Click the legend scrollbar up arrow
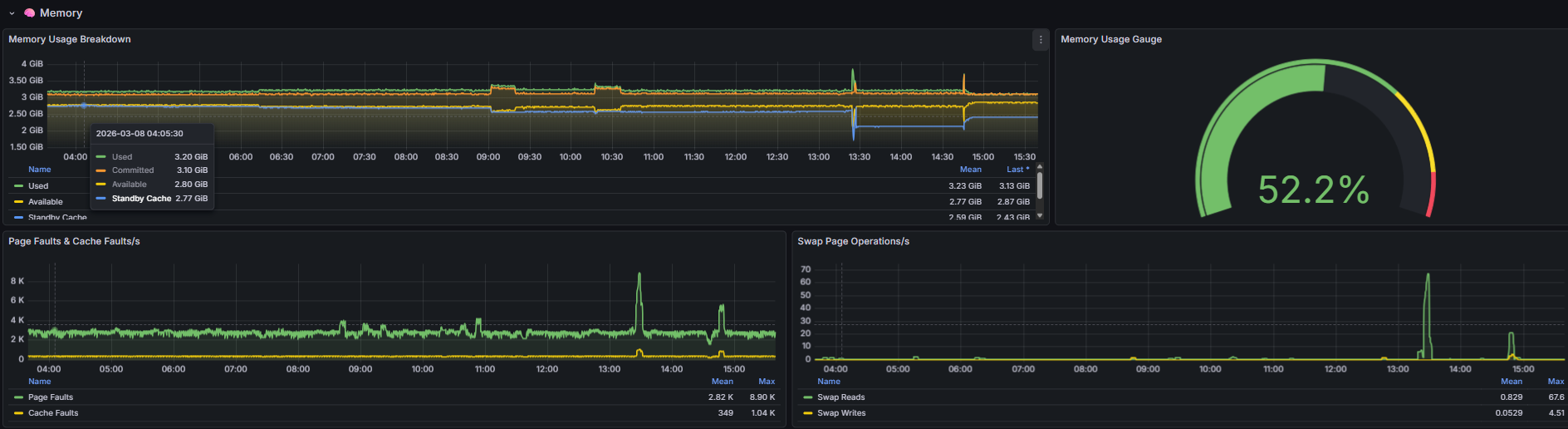 coord(1040,167)
